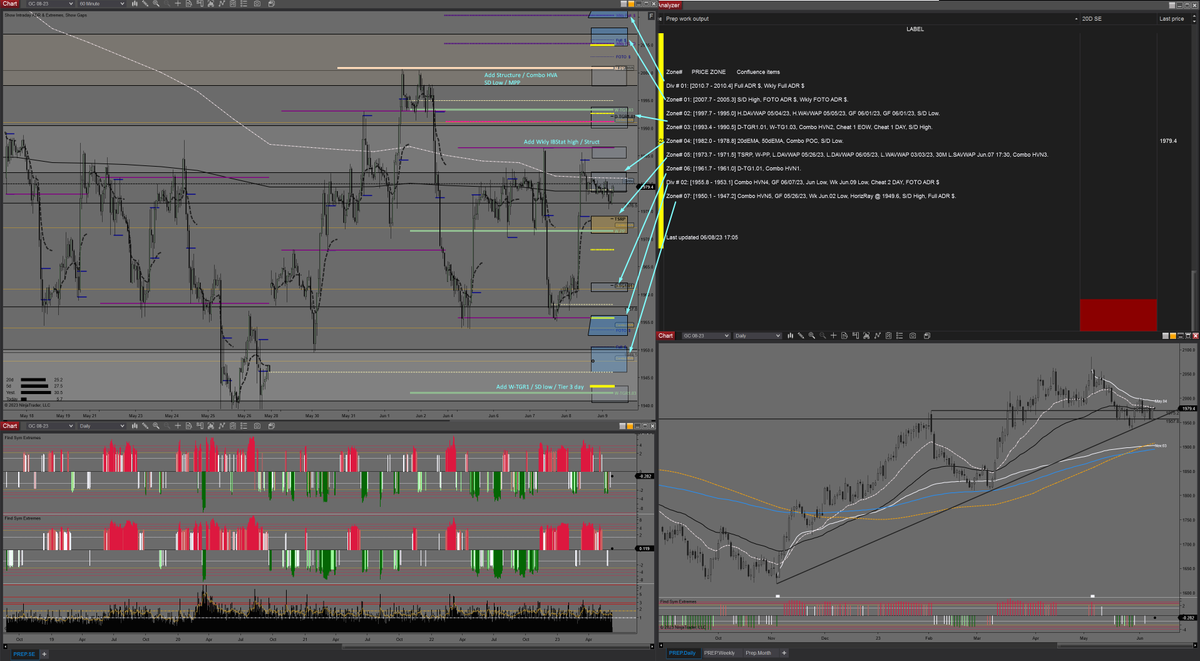
Task: Open properties list icon in 60 Minute chart
Action: point(244,5)
